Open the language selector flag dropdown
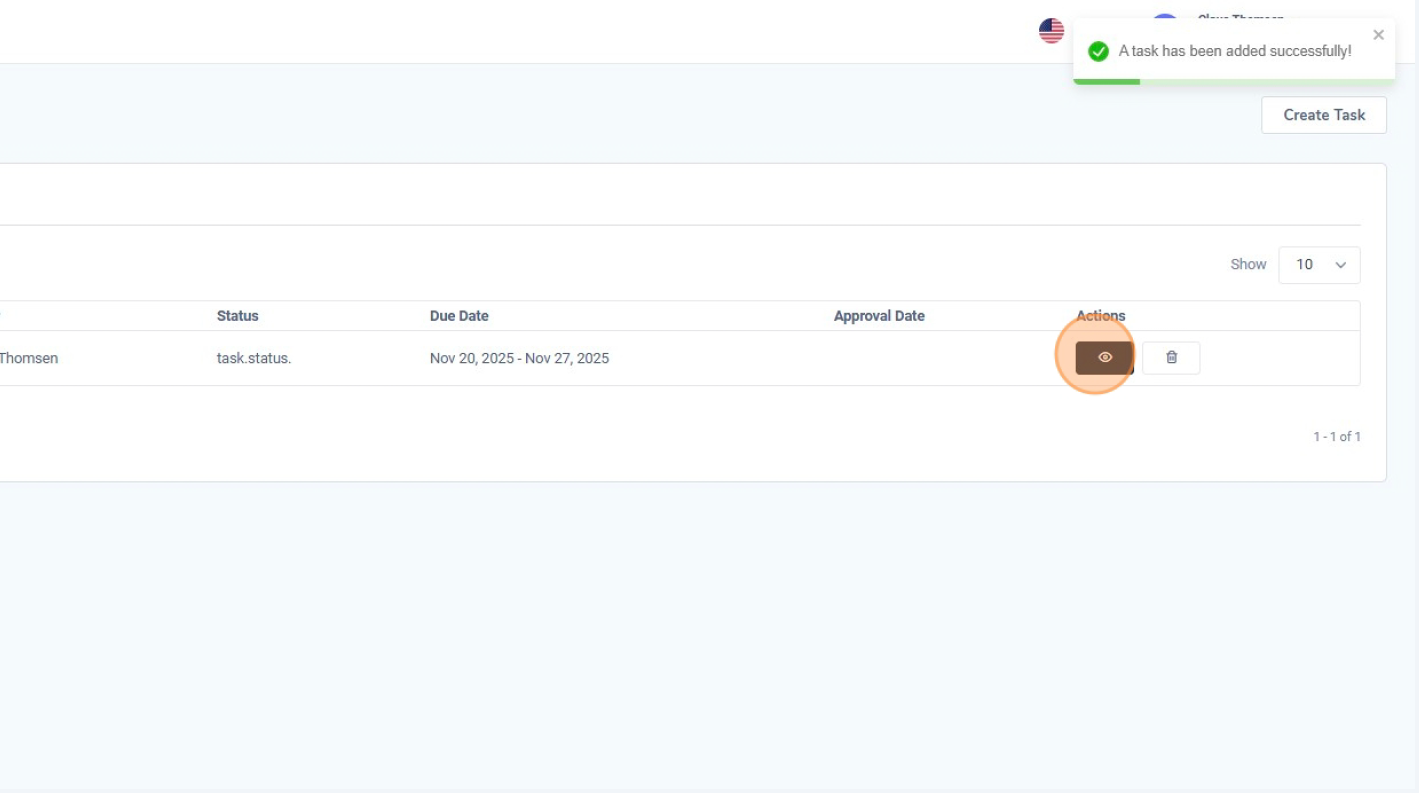Screen dimensions: 1419x793 click(1051, 30)
